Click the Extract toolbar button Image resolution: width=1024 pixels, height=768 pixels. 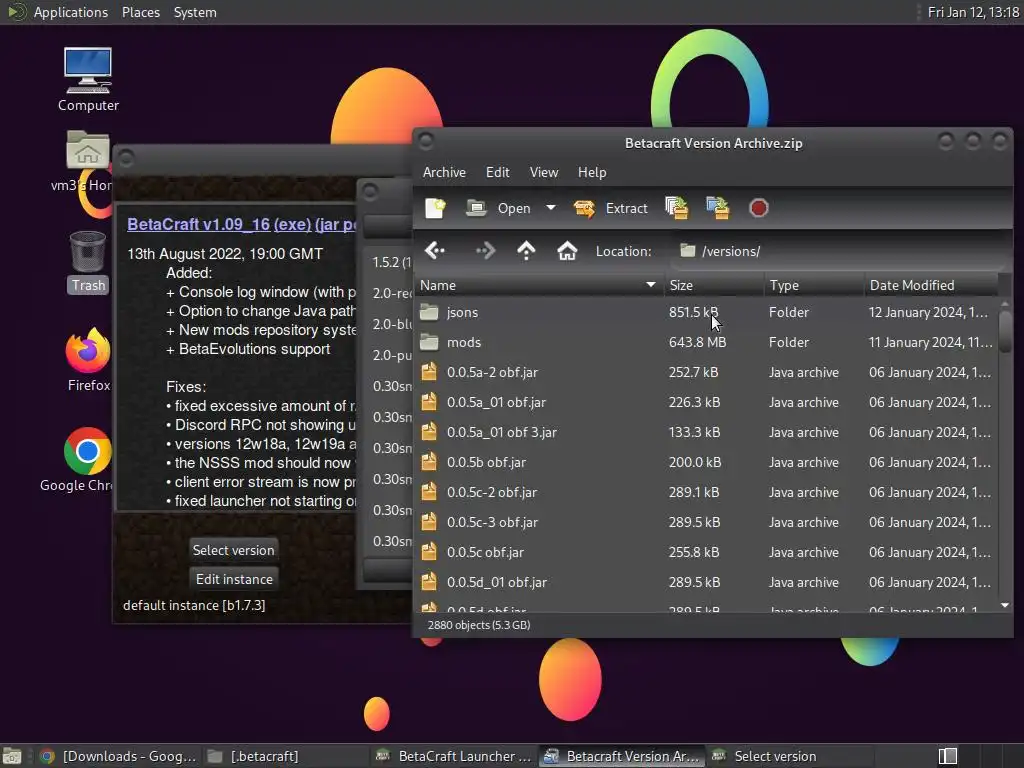pos(611,208)
